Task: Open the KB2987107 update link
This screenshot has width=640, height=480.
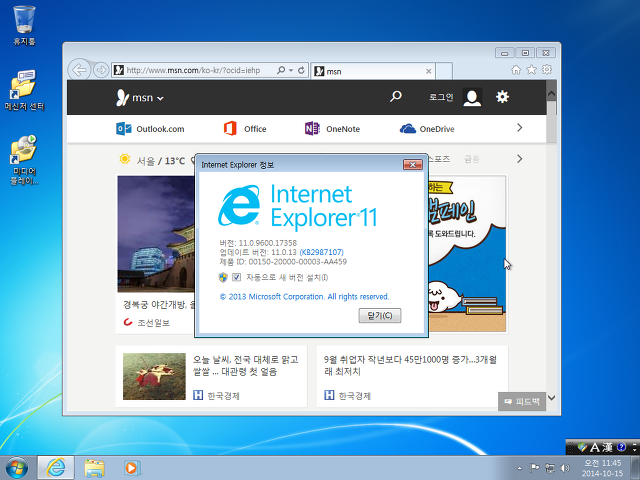Action: (x=322, y=252)
